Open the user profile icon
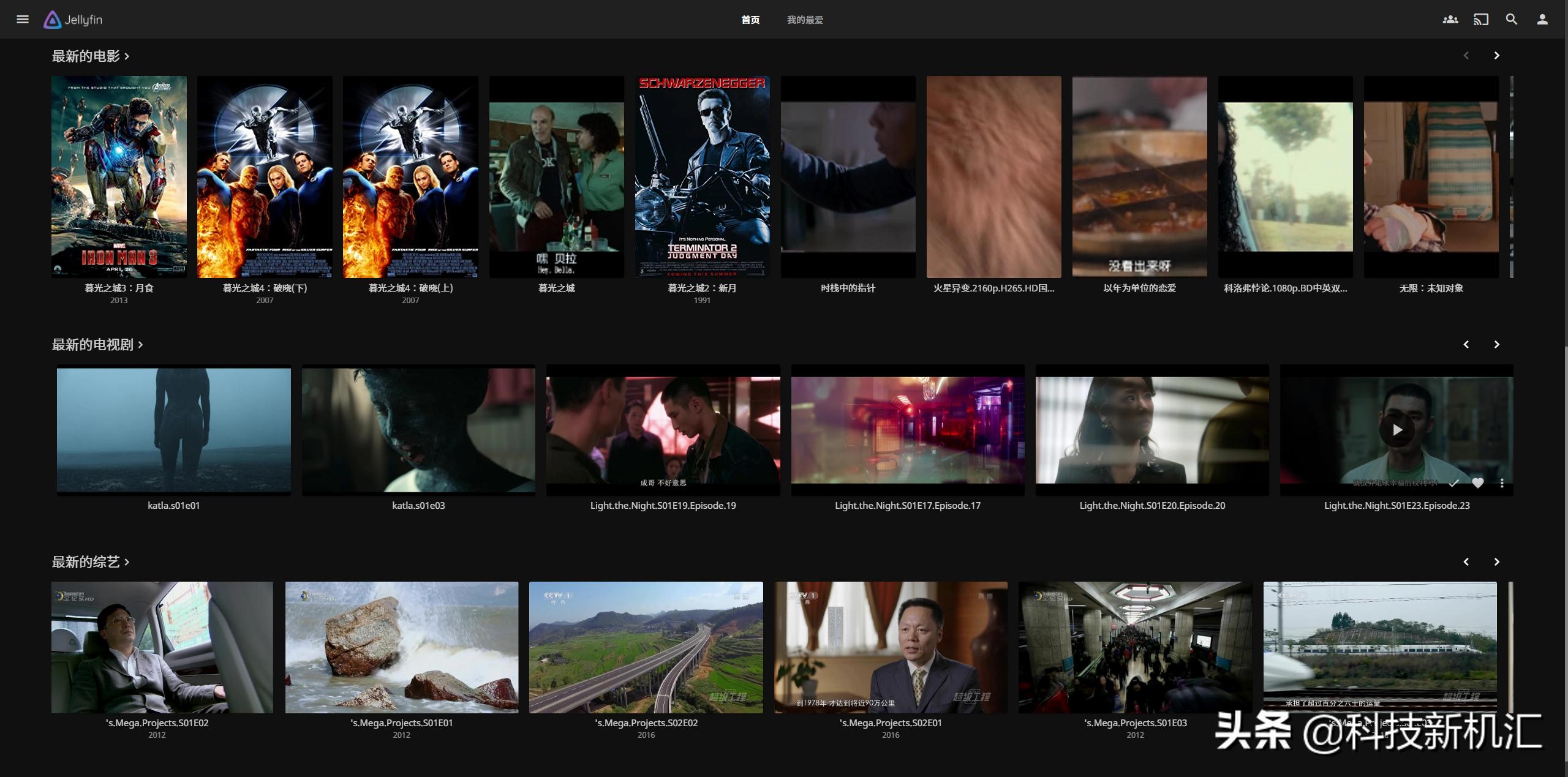 pos(1542,20)
